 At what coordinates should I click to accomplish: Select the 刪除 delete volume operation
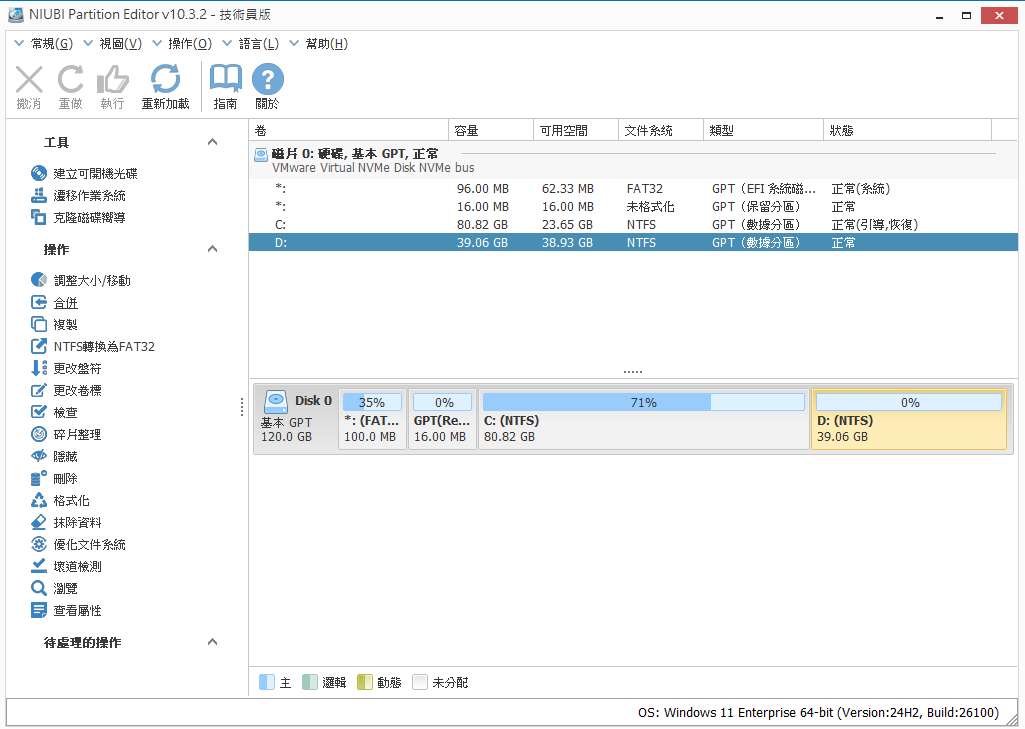pos(54,479)
